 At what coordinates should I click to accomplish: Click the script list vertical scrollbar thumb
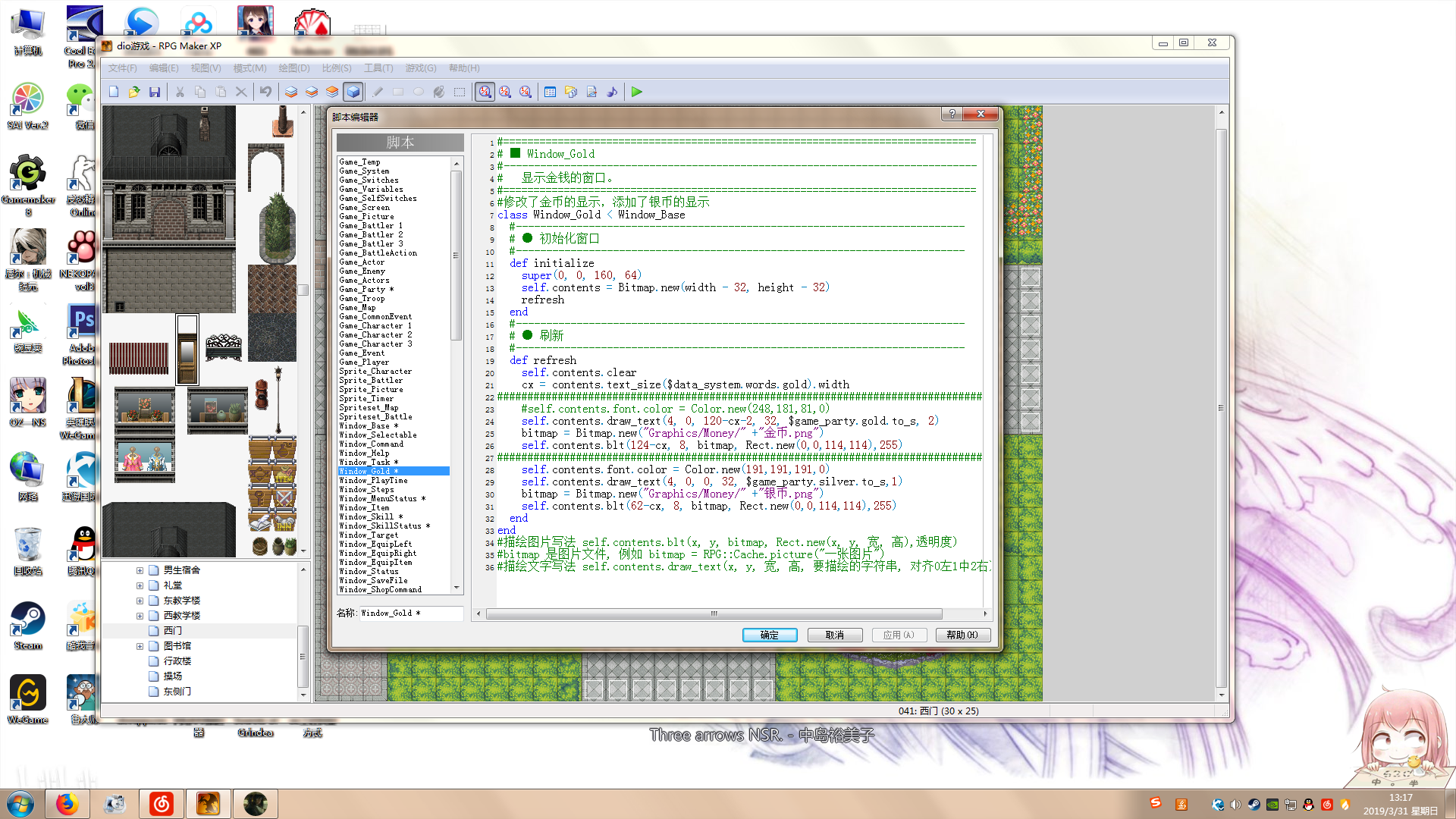457,255
